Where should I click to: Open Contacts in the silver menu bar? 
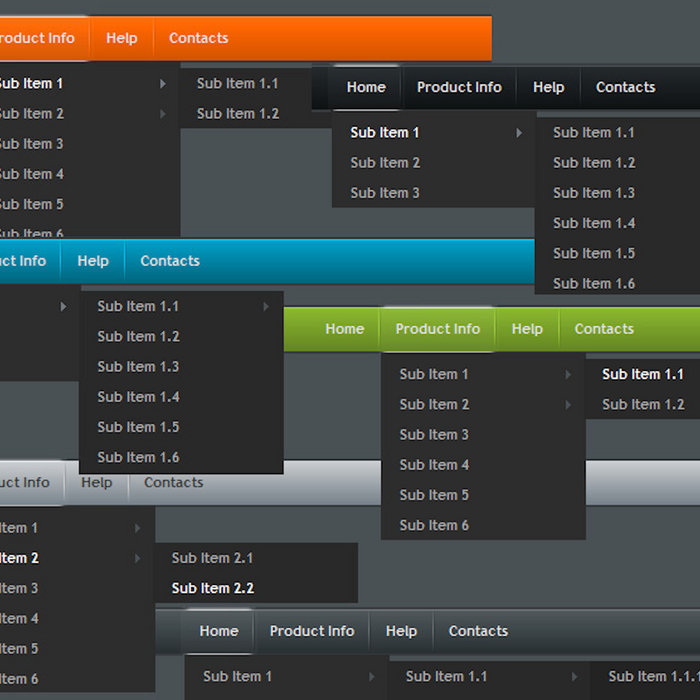click(173, 483)
